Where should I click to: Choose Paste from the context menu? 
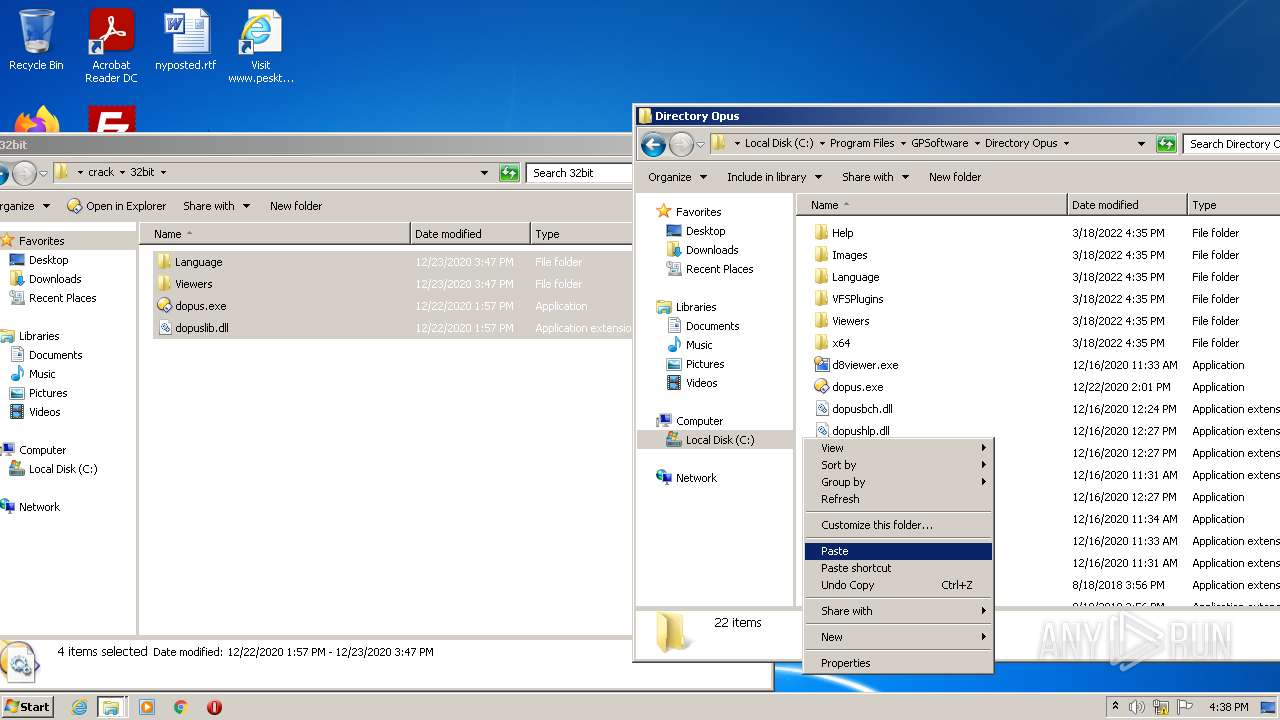click(898, 551)
